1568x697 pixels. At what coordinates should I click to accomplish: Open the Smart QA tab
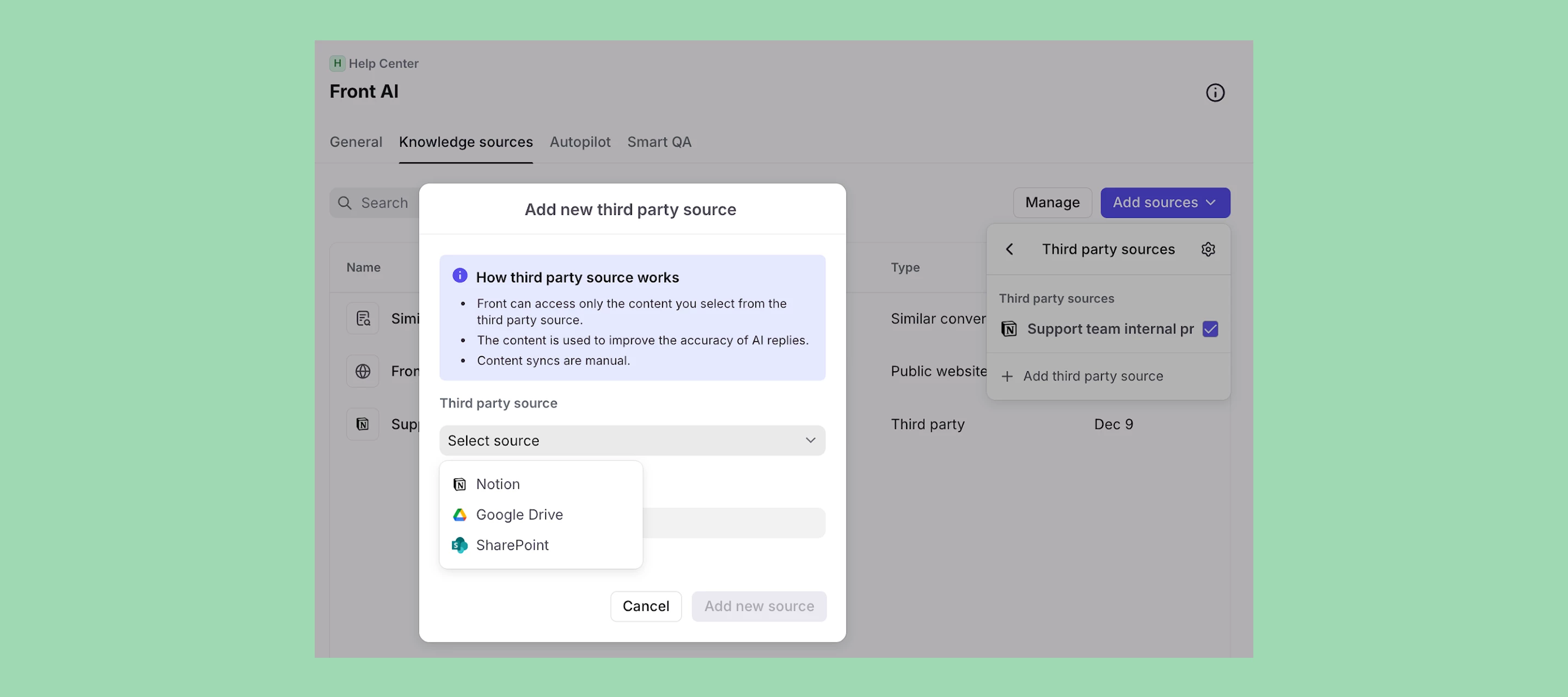pos(659,142)
